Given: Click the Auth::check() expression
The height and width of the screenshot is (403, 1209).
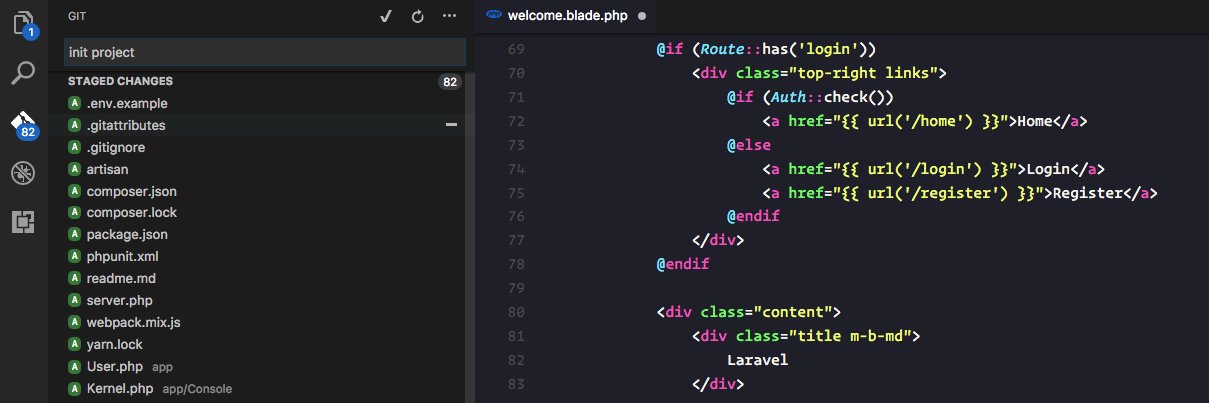Looking at the screenshot, I should click(x=829, y=97).
